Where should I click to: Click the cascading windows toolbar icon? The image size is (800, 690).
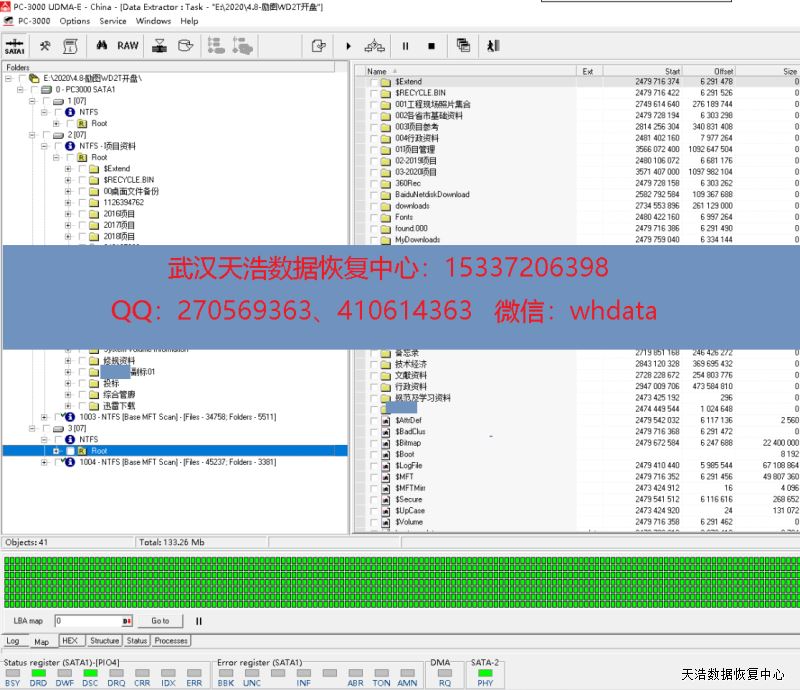[463, 45]
